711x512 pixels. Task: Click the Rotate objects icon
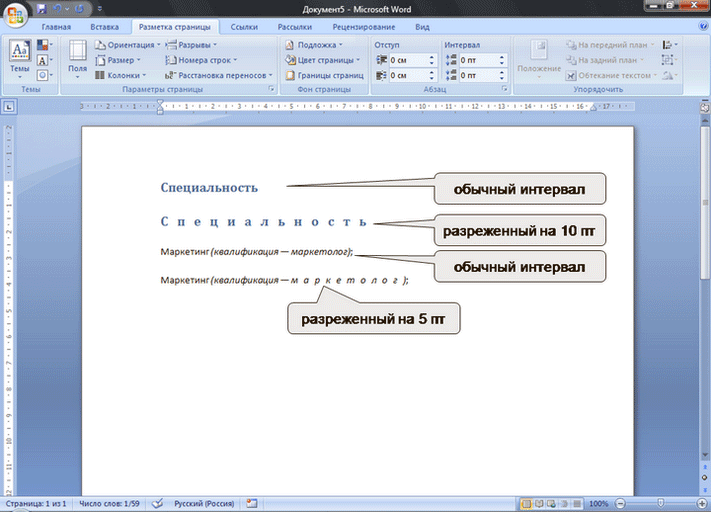668,75
